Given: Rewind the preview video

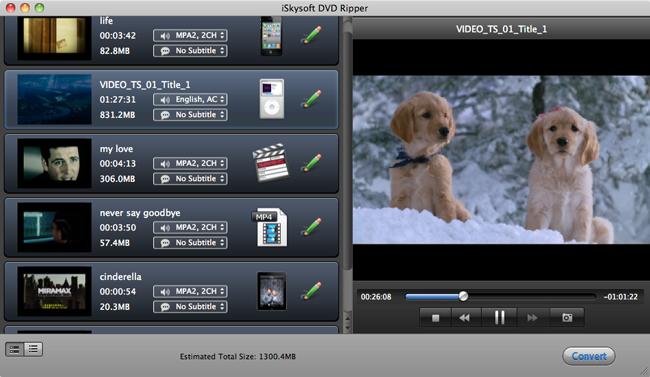Looking at the screenshot, I should pos(465,318).
